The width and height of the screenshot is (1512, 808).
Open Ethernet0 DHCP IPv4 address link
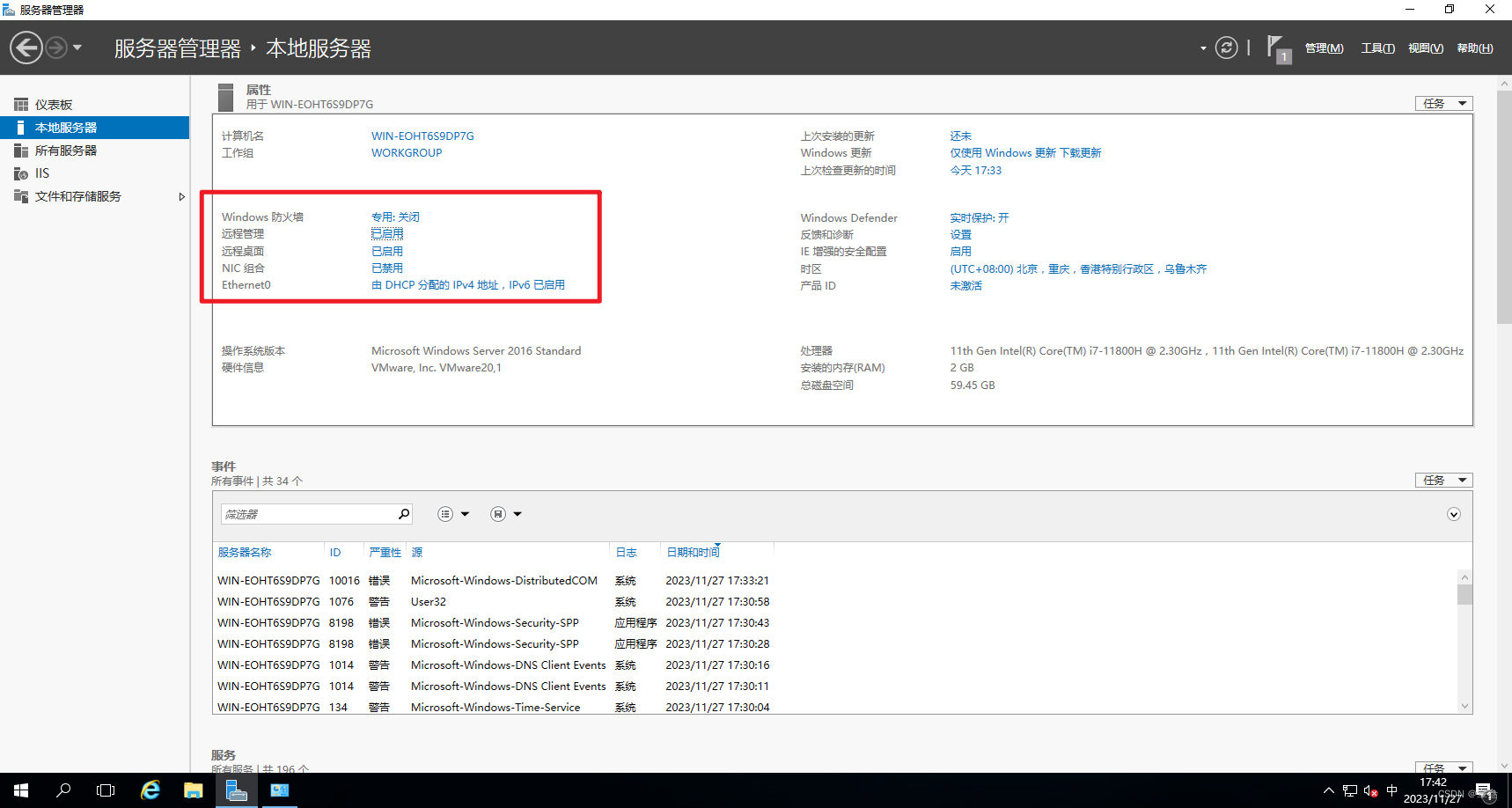[468, 285]
